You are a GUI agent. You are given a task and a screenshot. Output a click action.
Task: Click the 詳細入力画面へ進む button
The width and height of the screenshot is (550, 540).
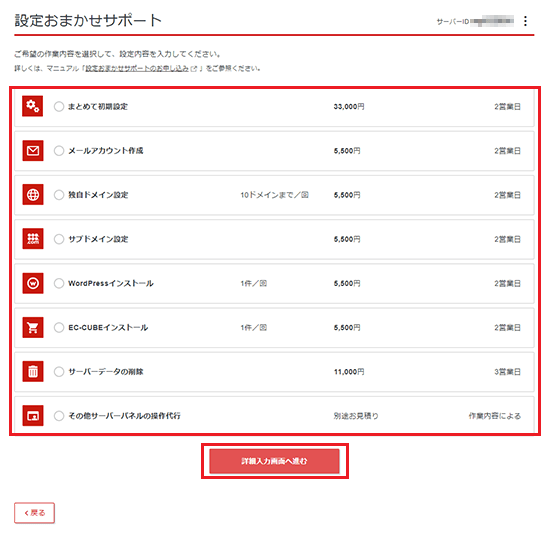(274, 461)
